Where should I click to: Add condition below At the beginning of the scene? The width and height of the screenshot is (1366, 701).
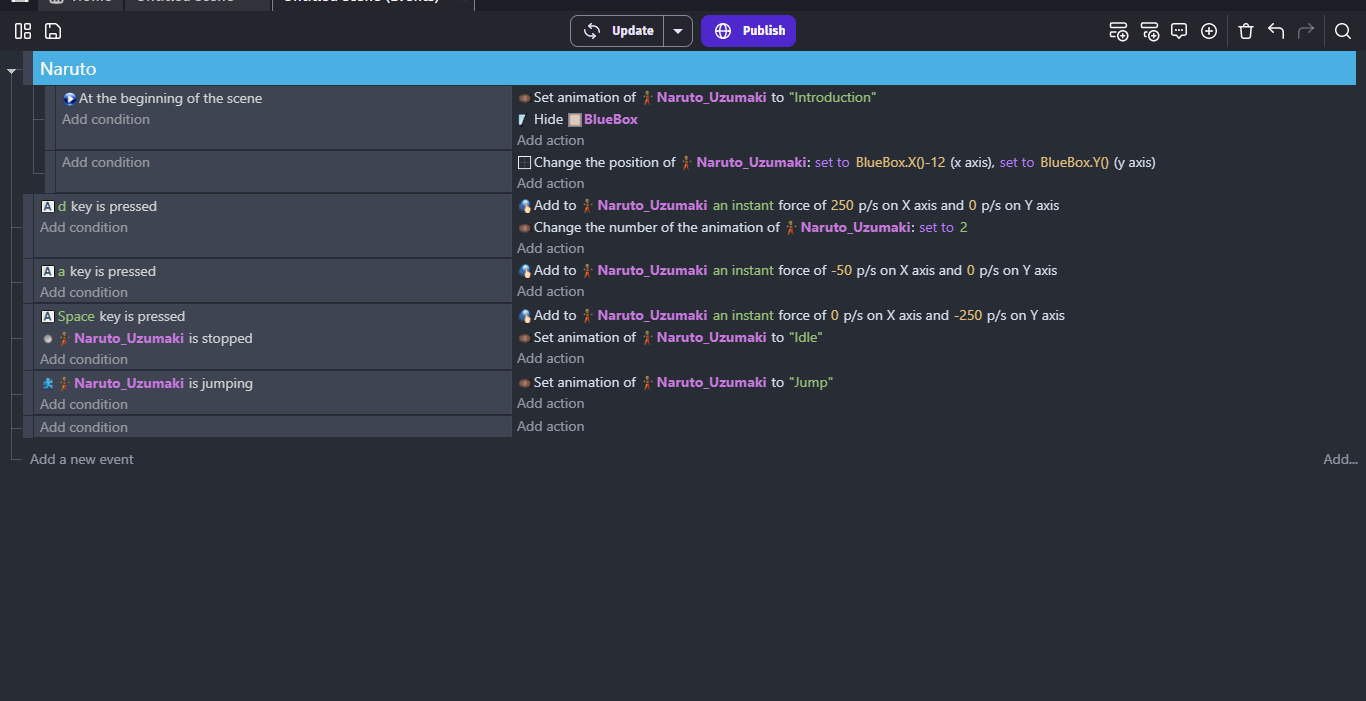point(106,119)
